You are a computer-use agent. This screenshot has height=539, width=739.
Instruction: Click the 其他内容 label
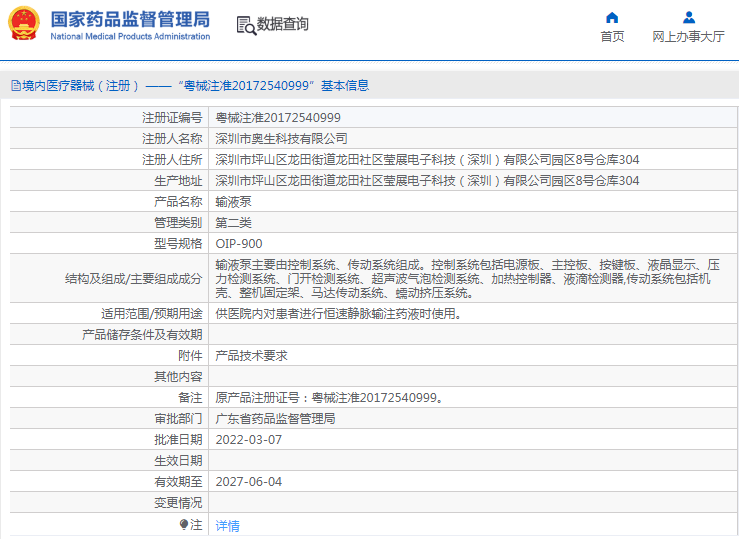pyautogui.click(x=178, y=377)
